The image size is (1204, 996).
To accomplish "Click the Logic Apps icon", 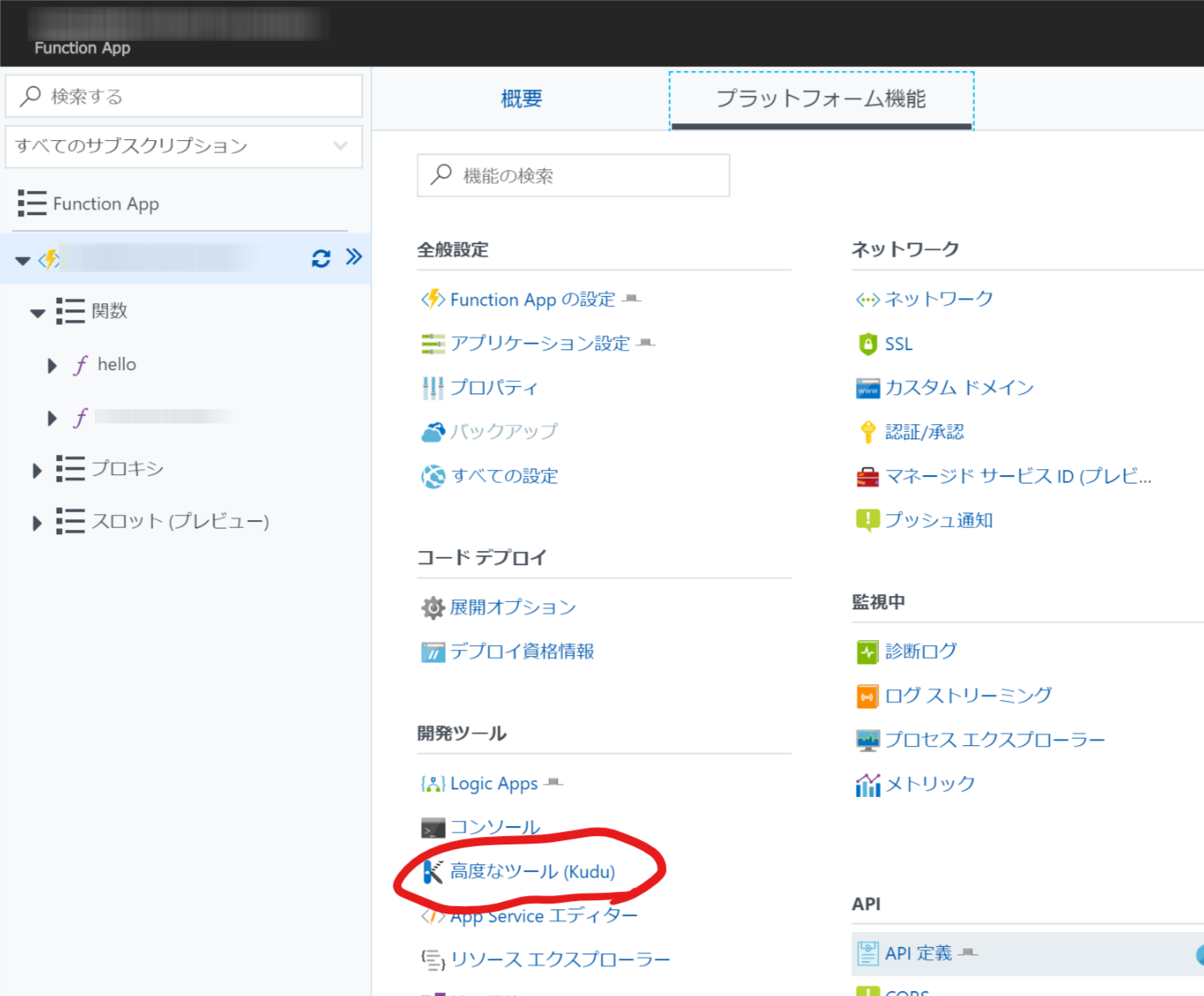I will [x=432, y=783].
